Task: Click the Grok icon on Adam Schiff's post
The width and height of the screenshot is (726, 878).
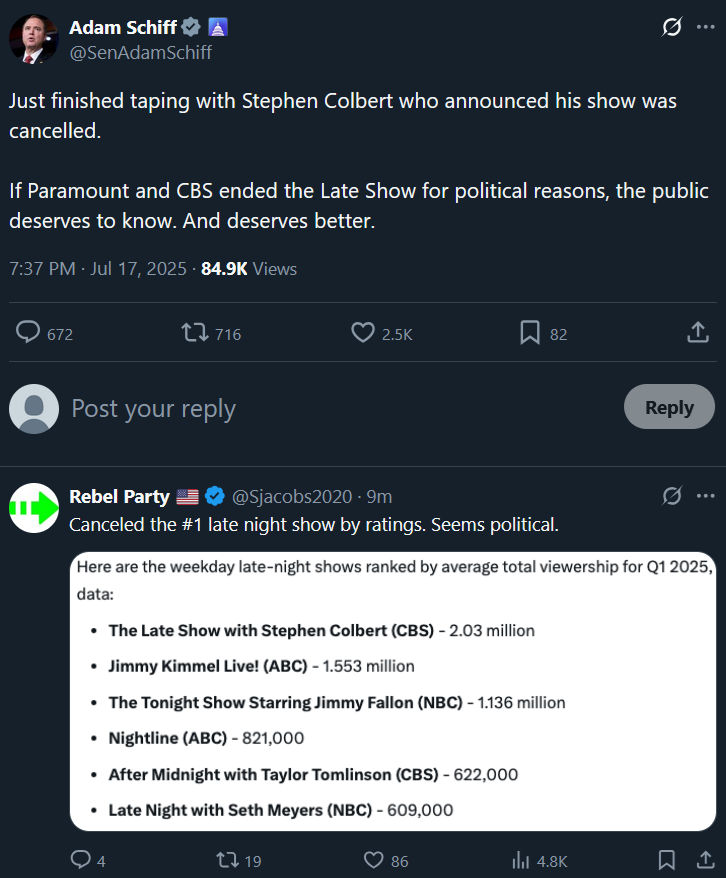Action: point(672,26)
